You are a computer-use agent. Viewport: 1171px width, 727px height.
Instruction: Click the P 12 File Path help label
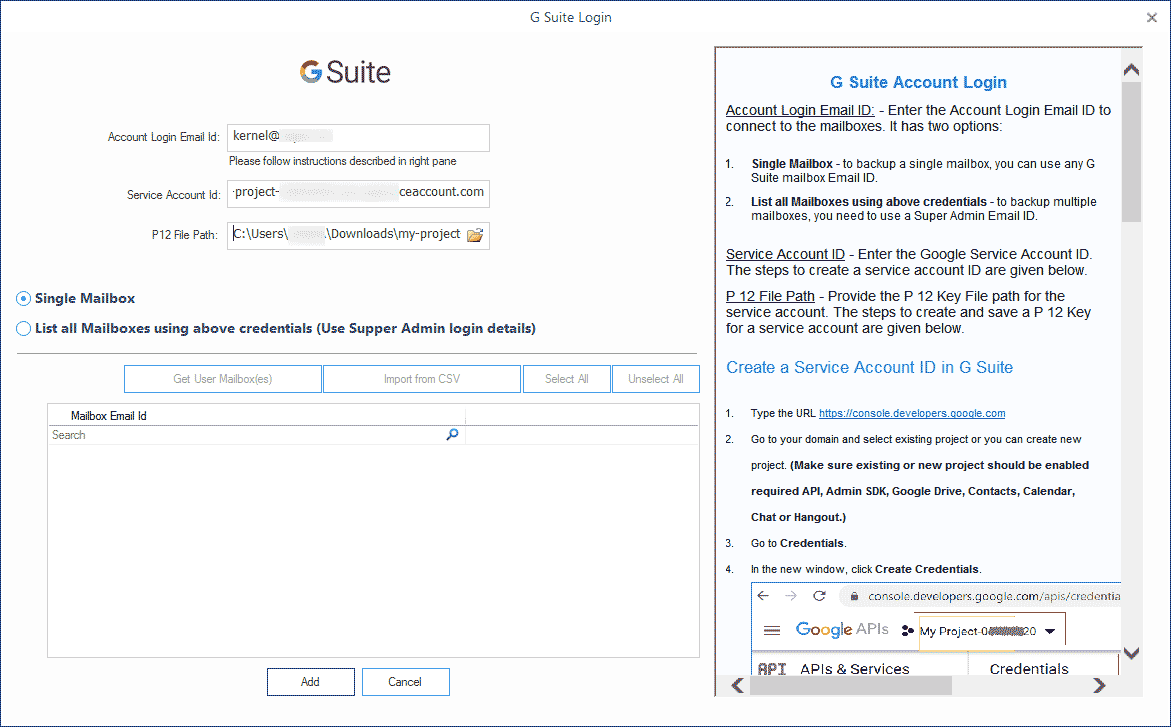pos(770,296)
